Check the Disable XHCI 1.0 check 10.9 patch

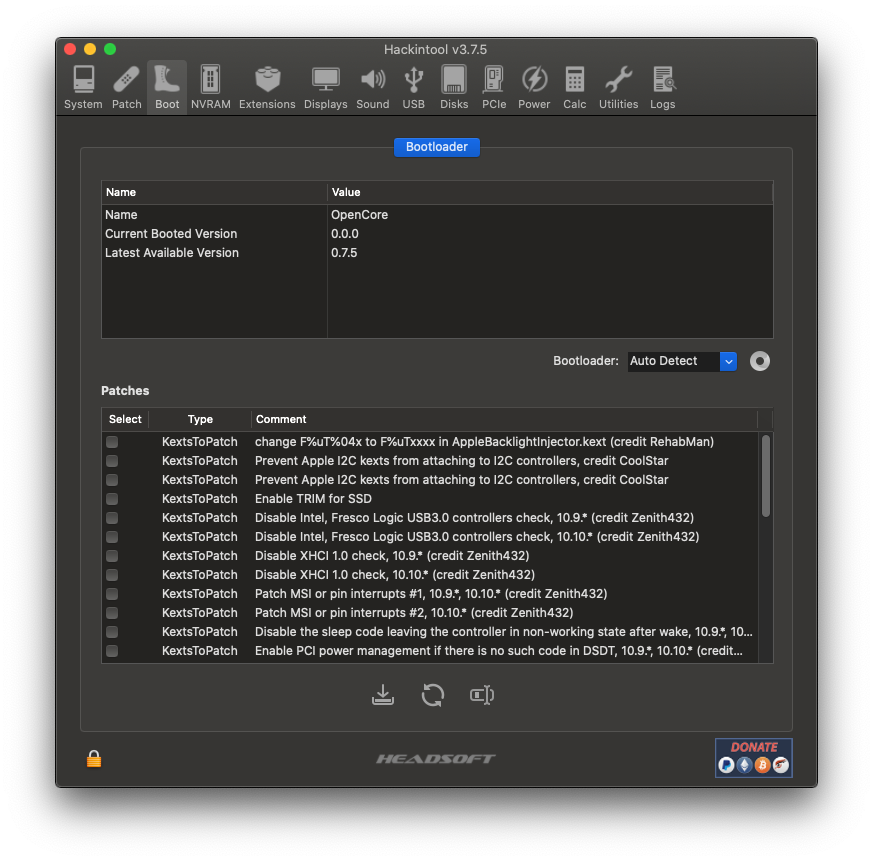[x=111, y=555]
